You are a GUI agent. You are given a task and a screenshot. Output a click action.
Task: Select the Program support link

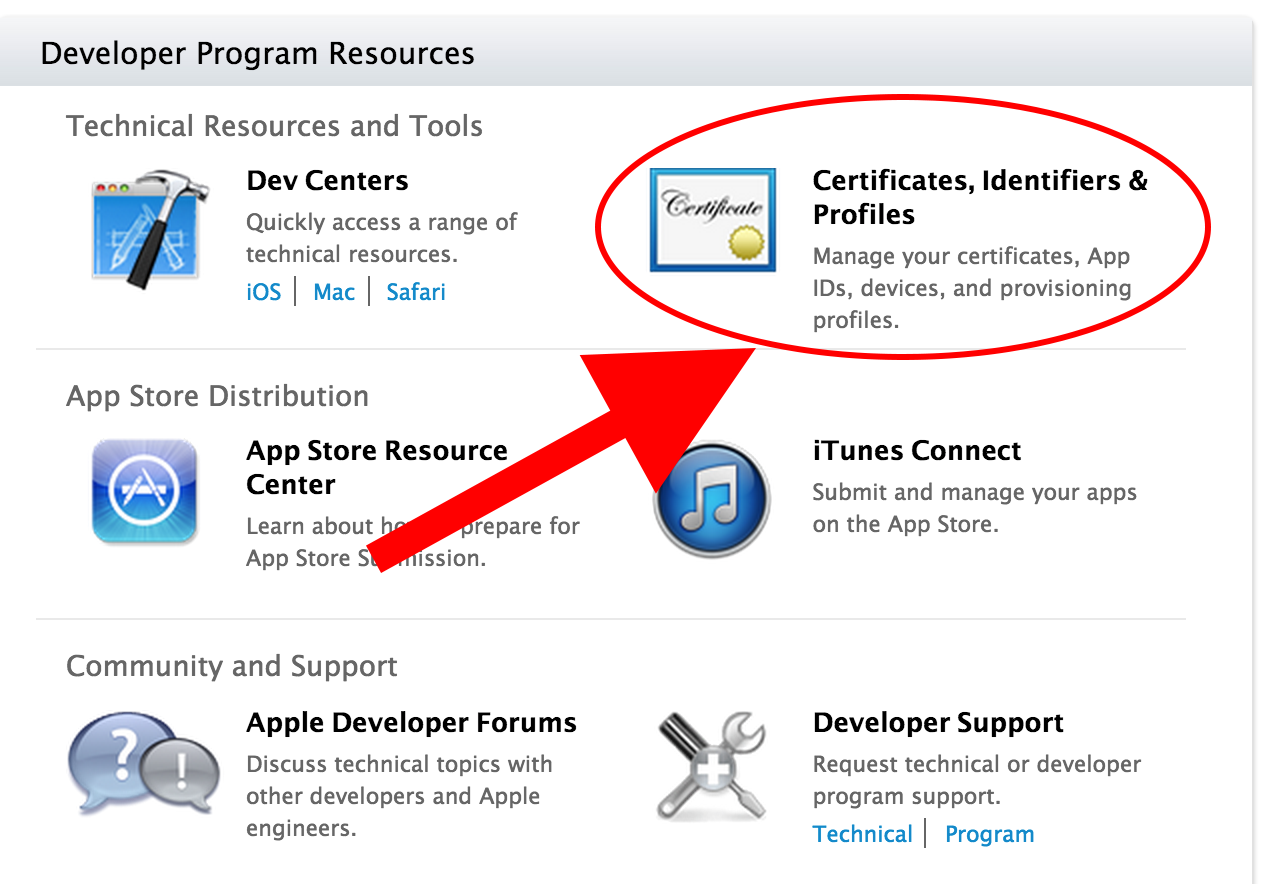click(x=990, y=834)
